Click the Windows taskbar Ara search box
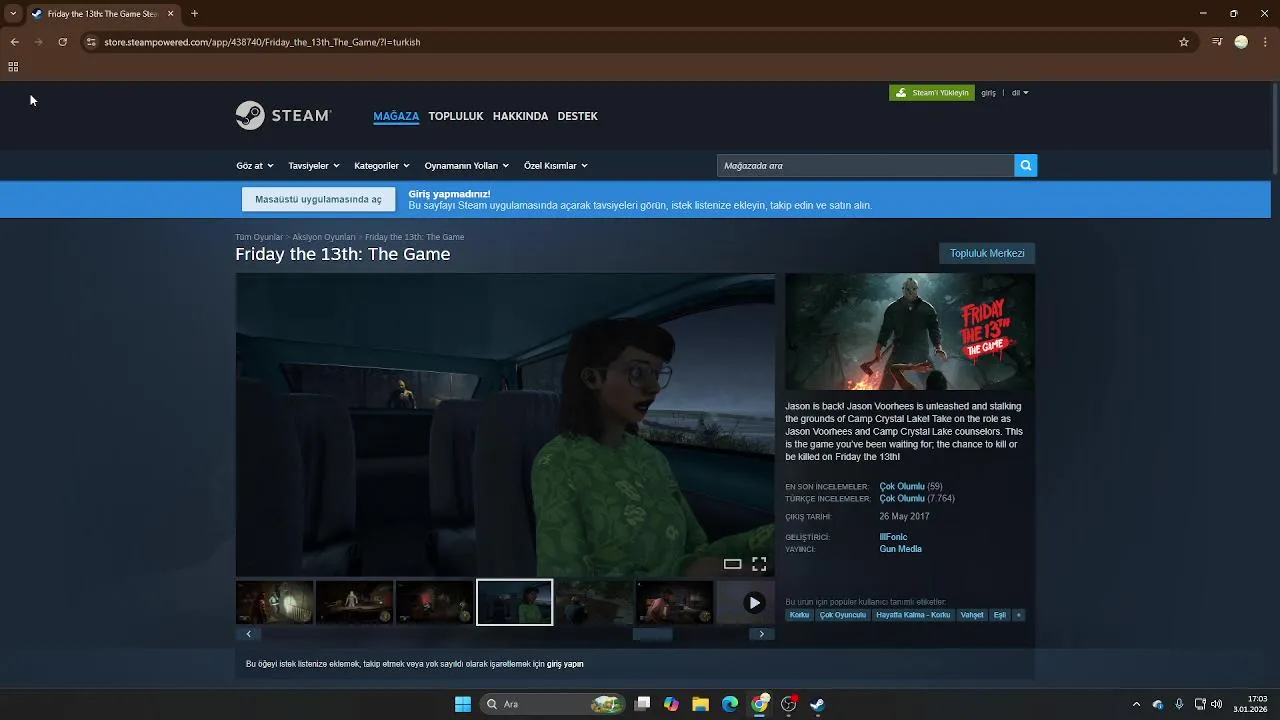Image resolution: width=1280 pixels, height=720 pixels. coord(552,704)
